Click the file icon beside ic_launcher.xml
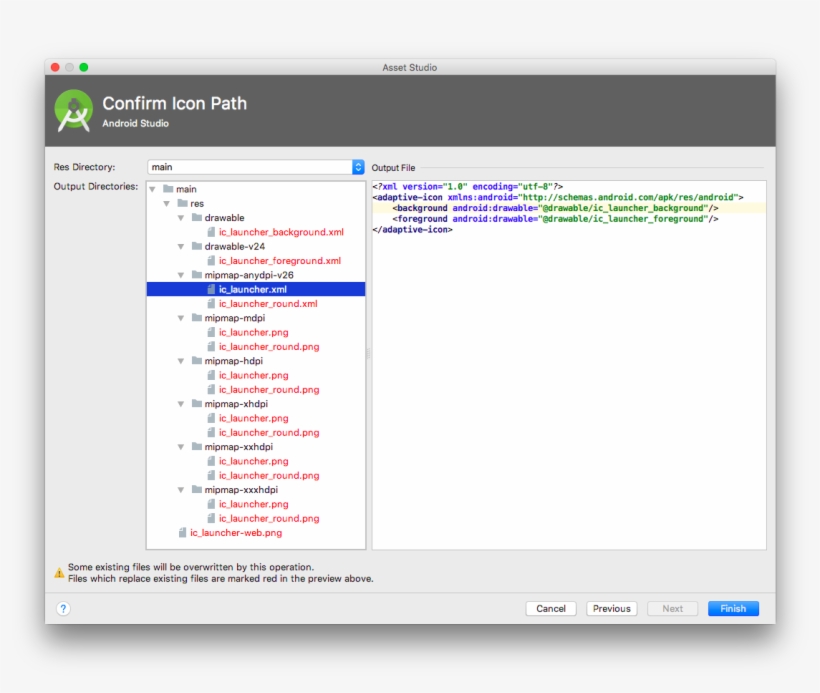Image resolution: width=820 pixels, height=693 pixels. (x=209, y=289)
